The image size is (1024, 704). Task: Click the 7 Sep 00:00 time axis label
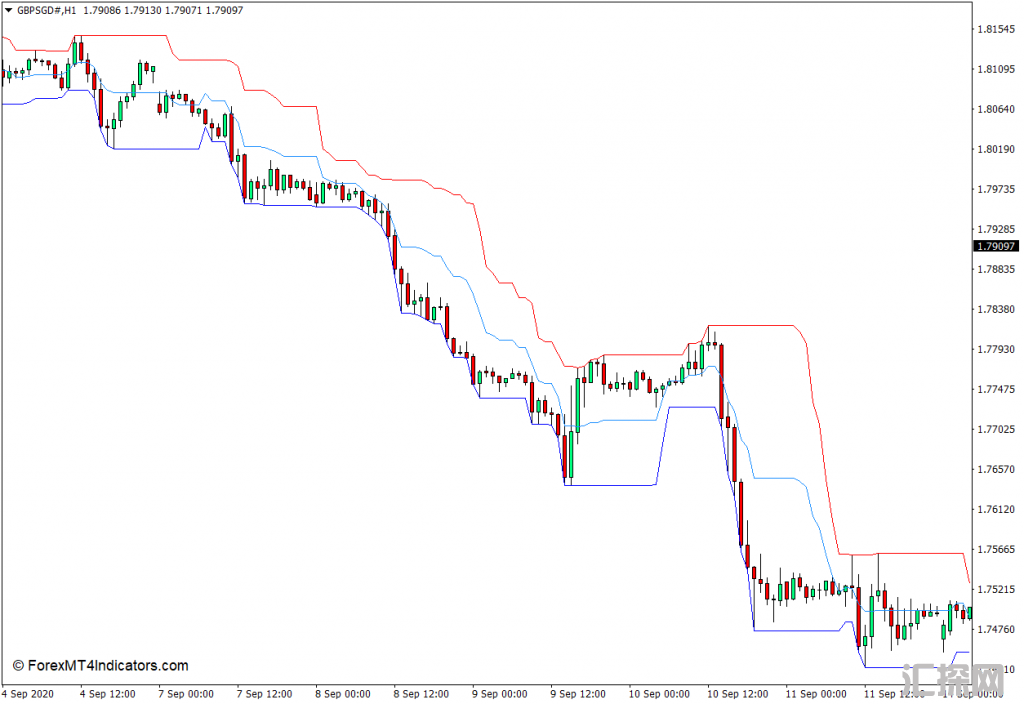185,694
